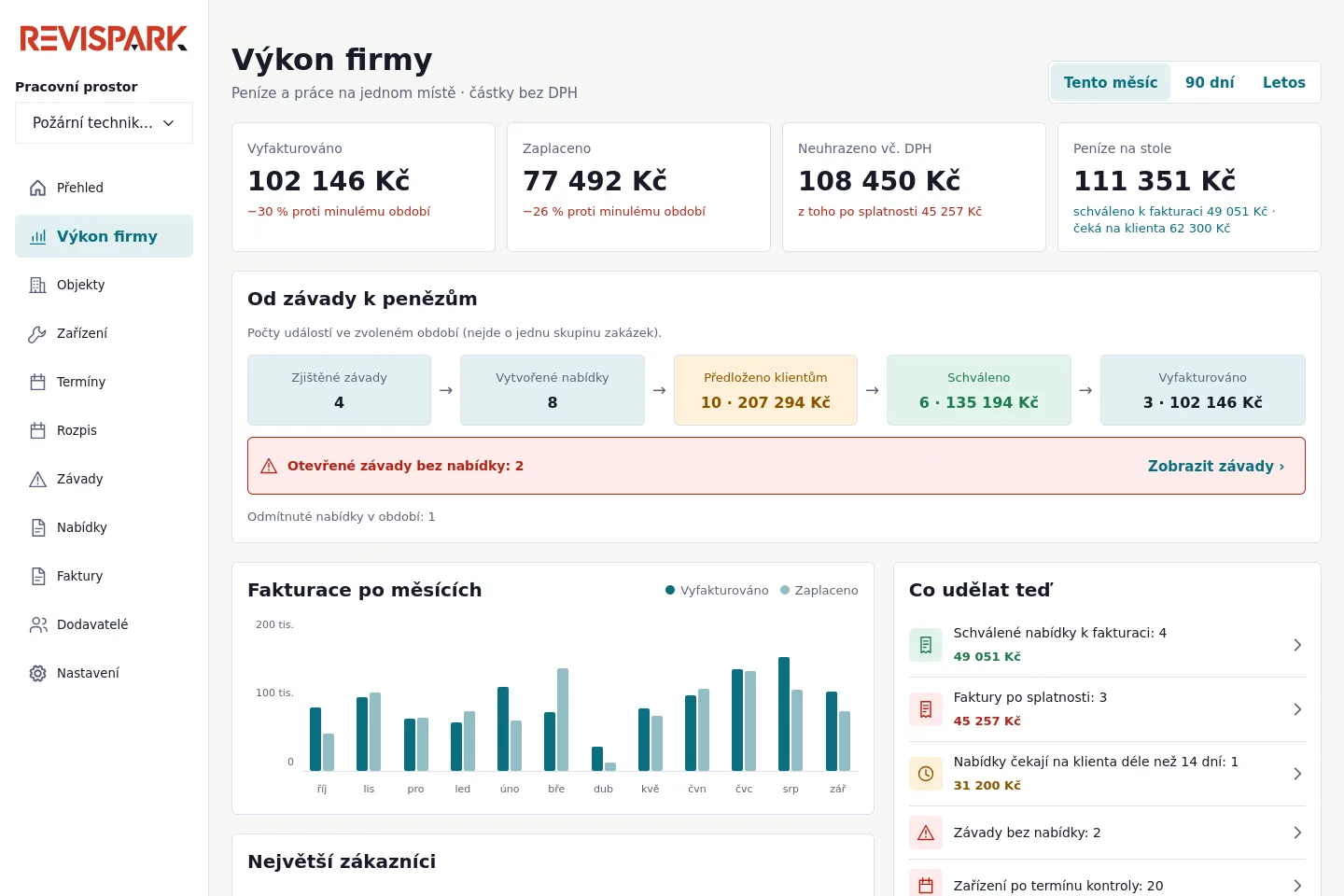
Task: Click the Nastavení gear icon
Action: (x=38, y=673)
